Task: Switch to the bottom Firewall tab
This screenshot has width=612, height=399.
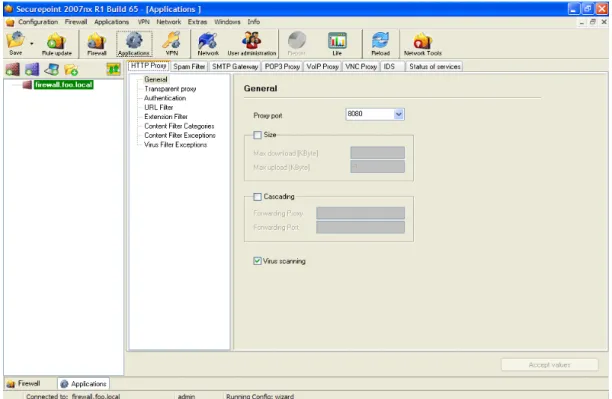Action: pyautogui.click(x=24, y=383)
